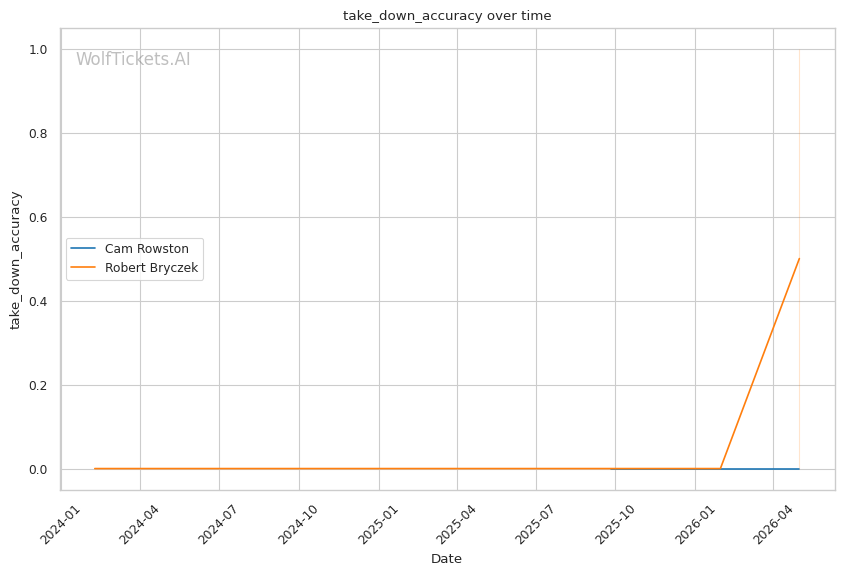Viewport: 844px width, 575px height.
Task: Click the chart title take_down_accuracy over time
Action: click(447, 16)
